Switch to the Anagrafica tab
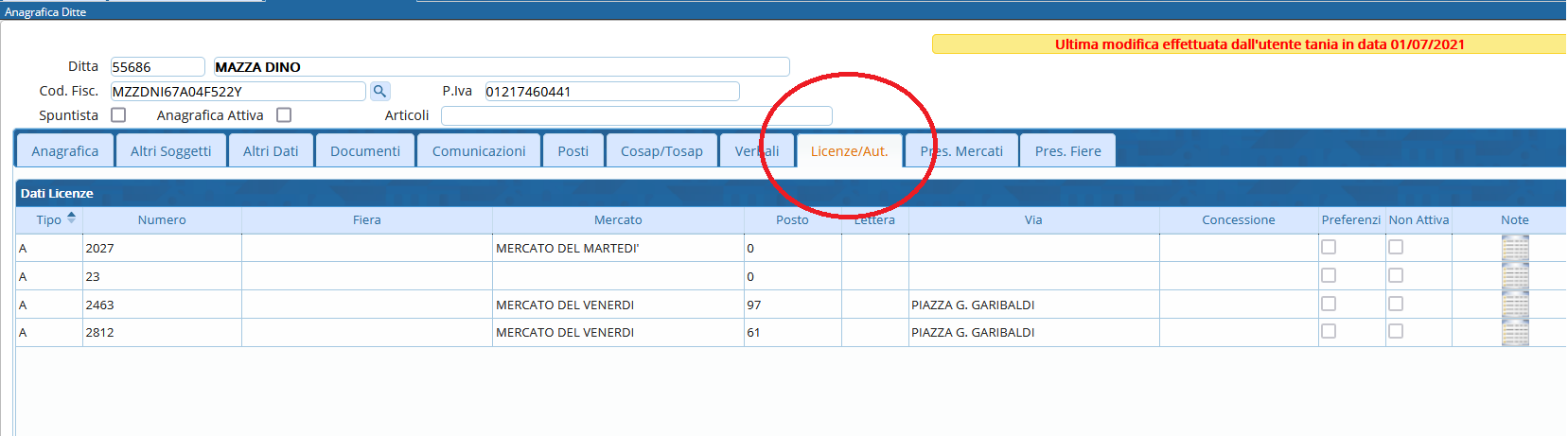This screenshot has height=436, width=1568. coord(64,151)
